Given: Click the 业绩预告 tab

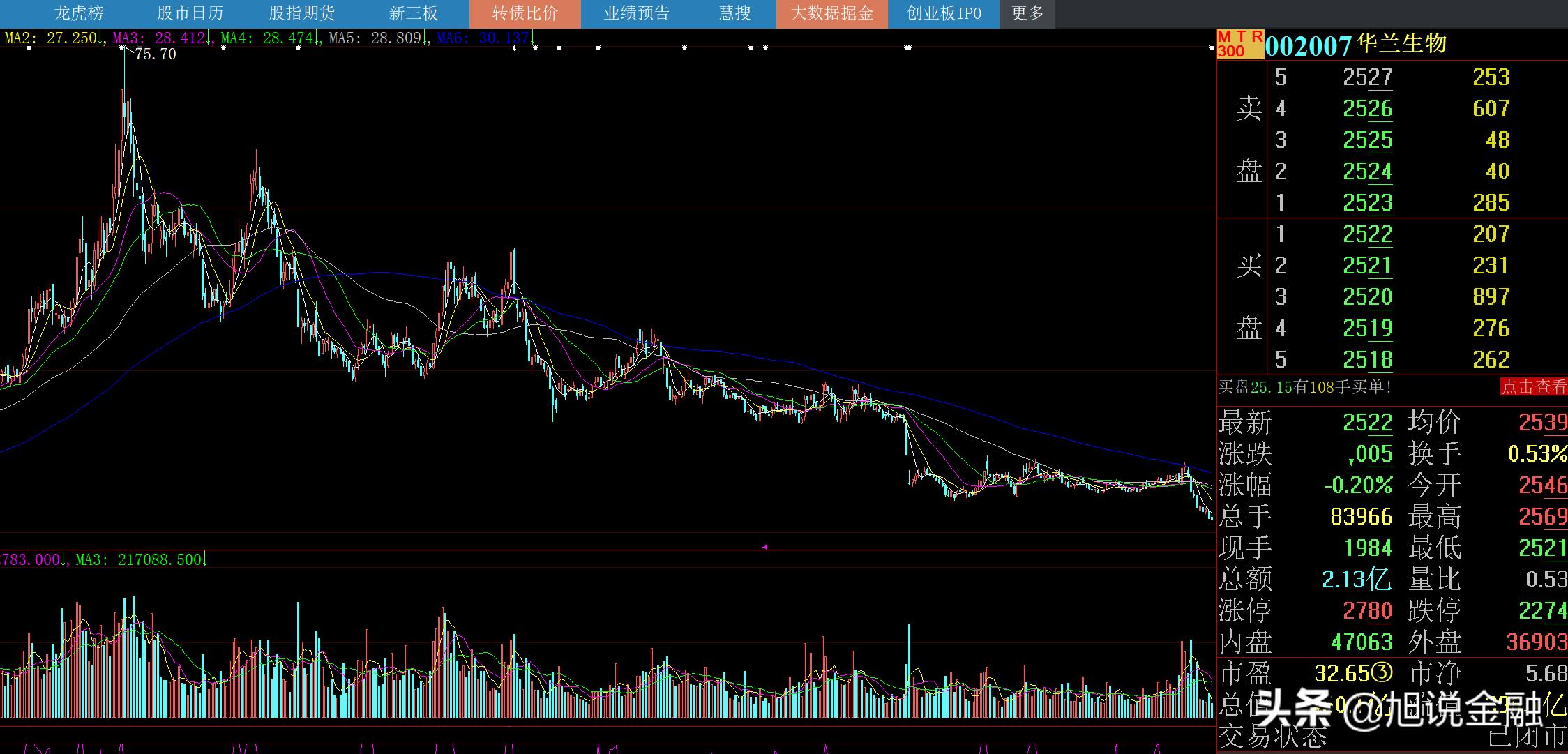Looking at the screenshot, I should coord(636,13).
